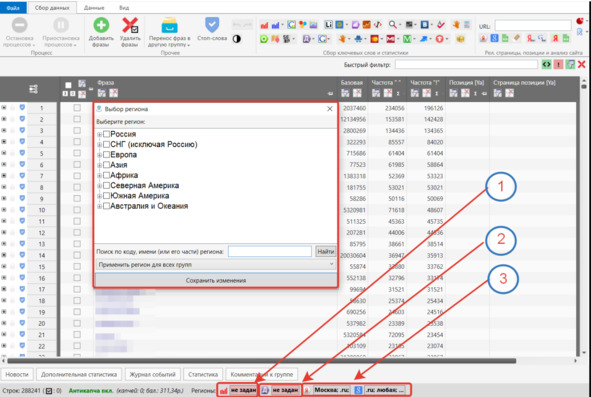Check the Австралия и Океания checkbox
The width and height of the screenshot is (591, 397).
tap(106, 206)
